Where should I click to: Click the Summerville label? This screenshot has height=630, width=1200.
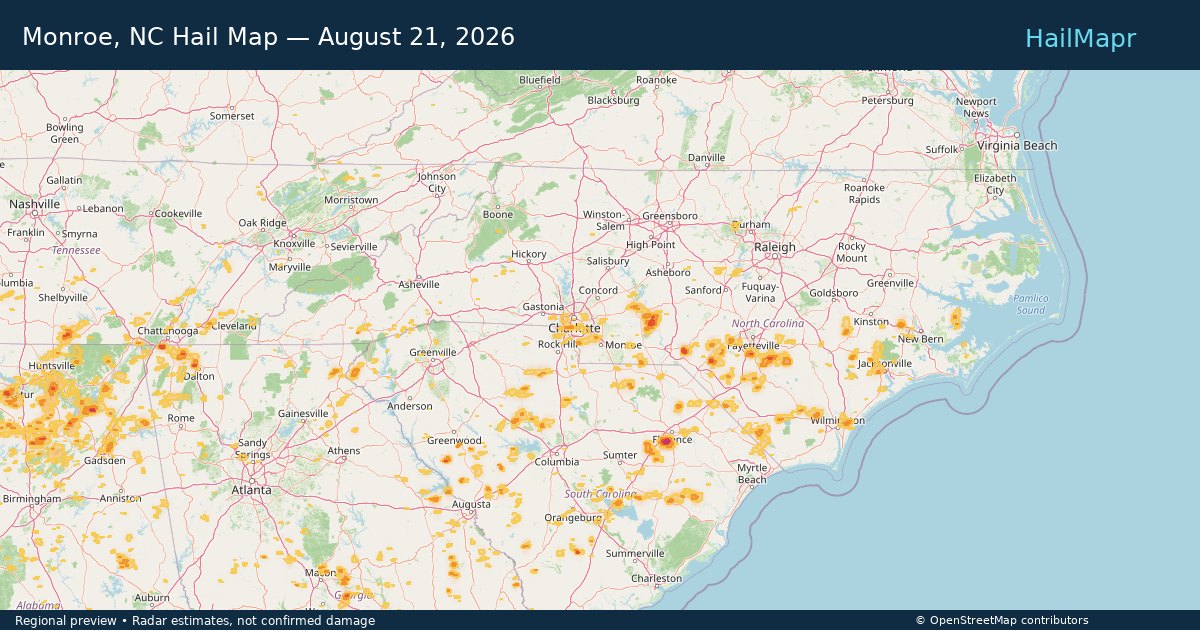pyautogui.click(x=634, y=554)
